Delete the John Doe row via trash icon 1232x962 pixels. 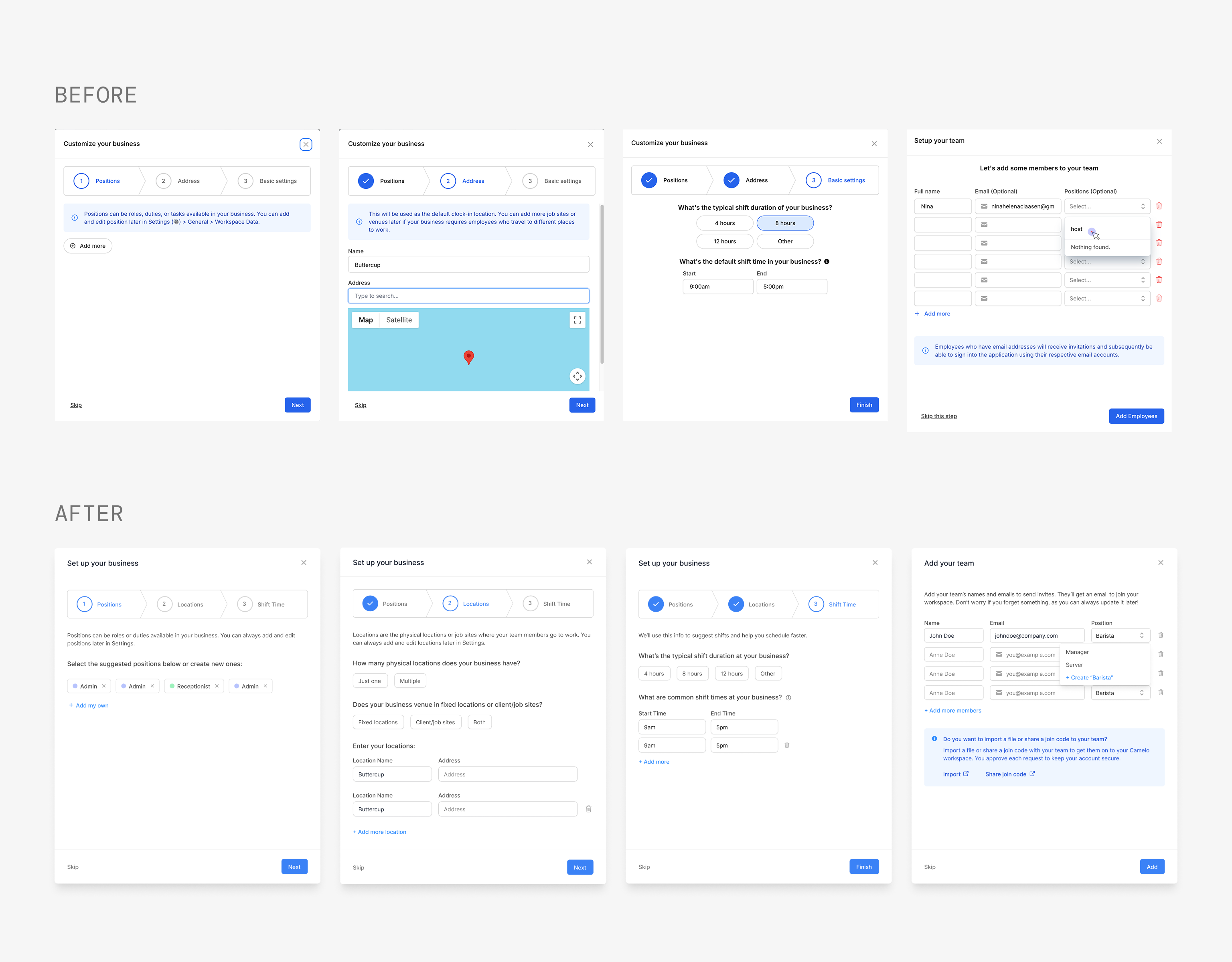[x=1160, y=635]
